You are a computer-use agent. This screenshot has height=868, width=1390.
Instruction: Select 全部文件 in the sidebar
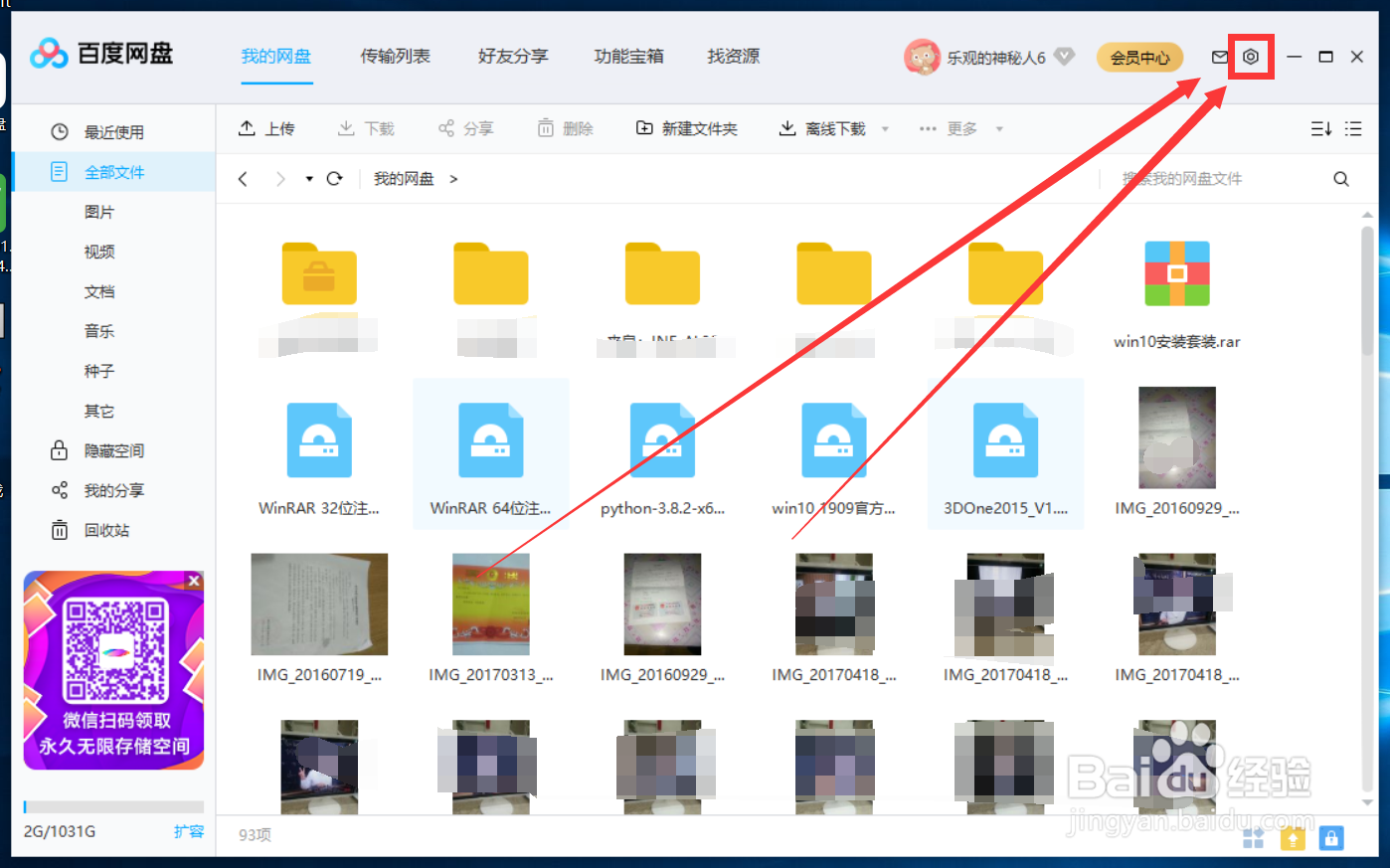click(114, 172)
